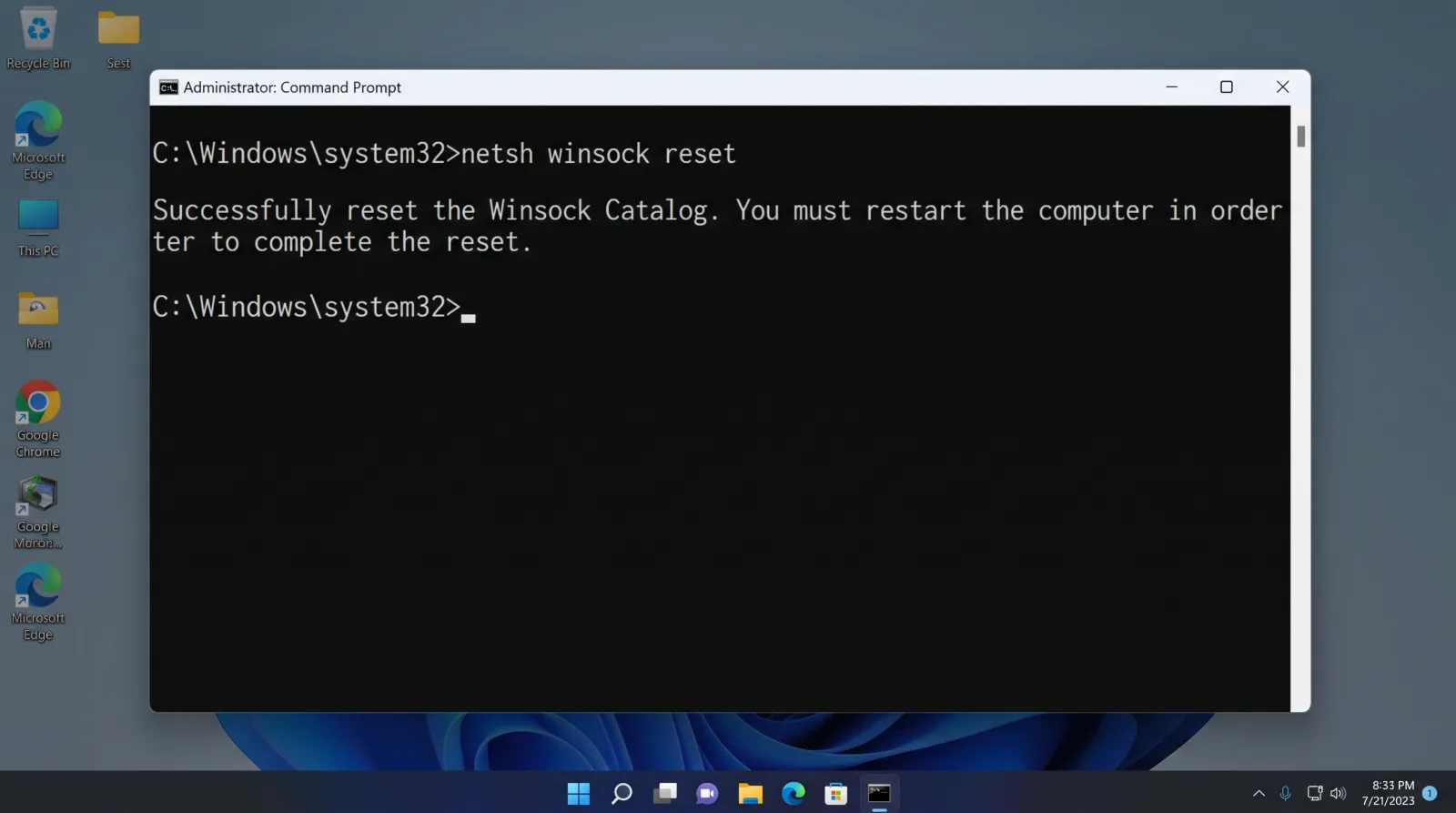Image resolution: width=1456 pixels, height=813 pixels.
Task: Close the Command Prompt window
Action: click(x=1283, y=87)
